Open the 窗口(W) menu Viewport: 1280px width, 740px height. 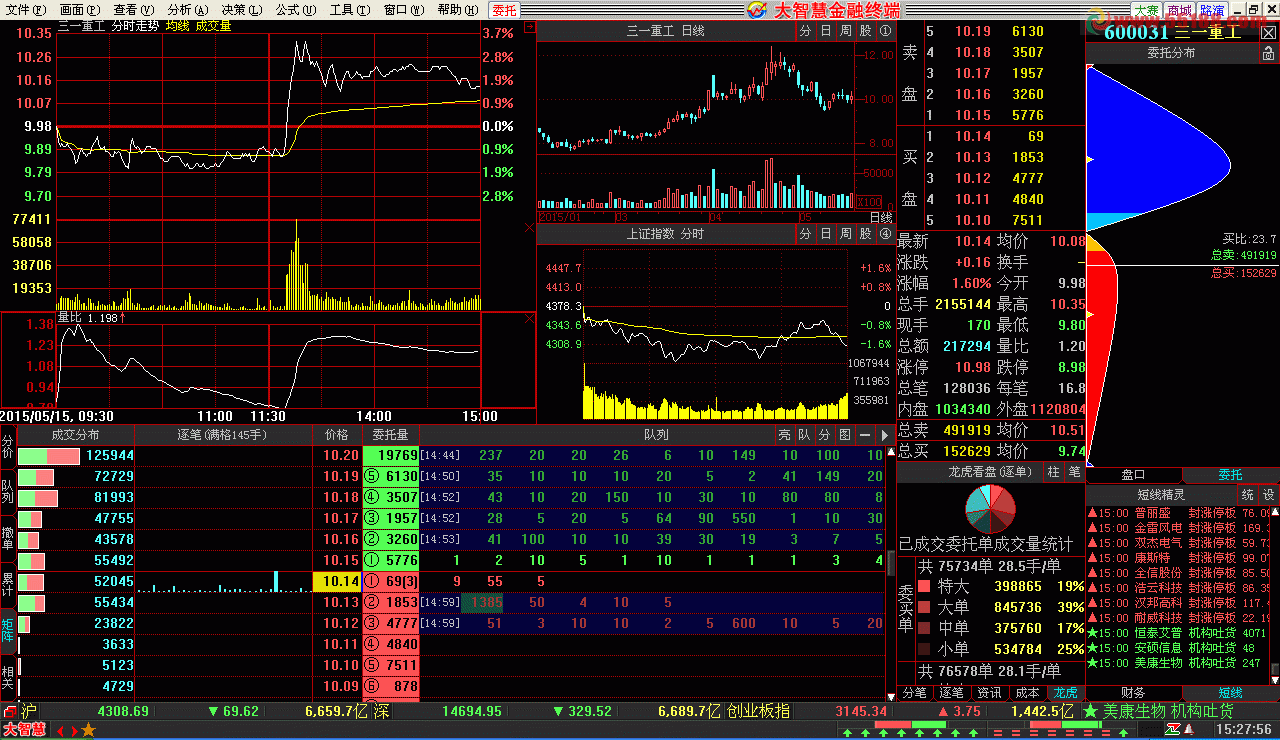click(404, 10)
